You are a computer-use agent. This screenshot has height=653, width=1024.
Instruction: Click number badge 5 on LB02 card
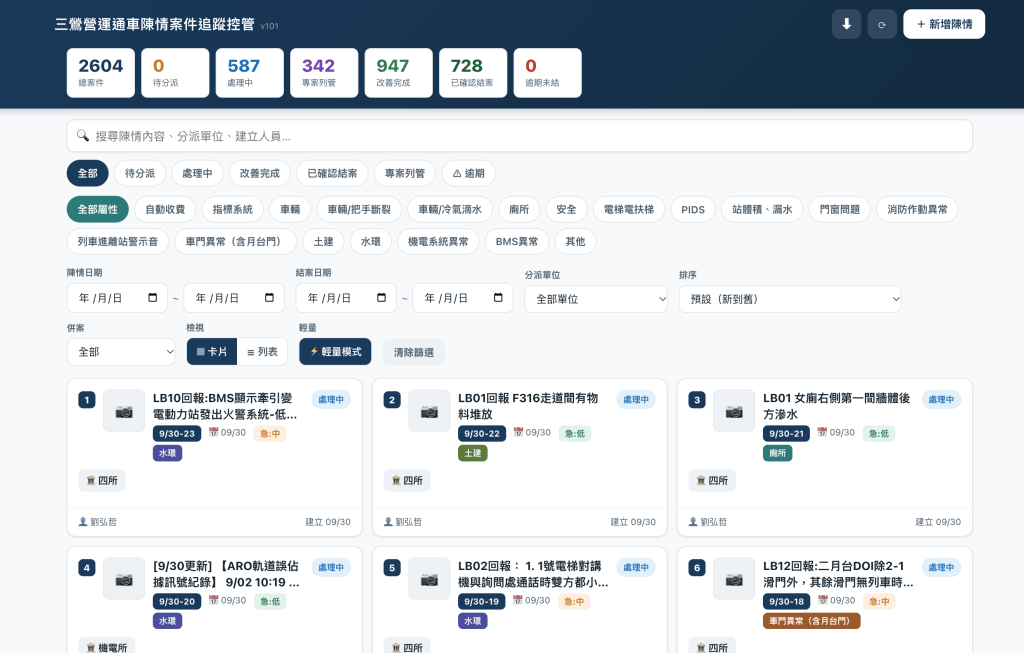pyautogui.click(x=392, y=567)
